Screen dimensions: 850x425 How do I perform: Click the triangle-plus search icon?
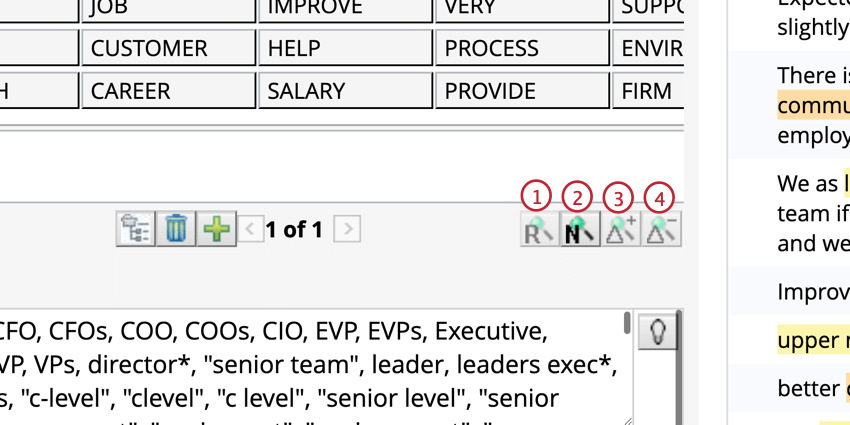pos(620,230)
